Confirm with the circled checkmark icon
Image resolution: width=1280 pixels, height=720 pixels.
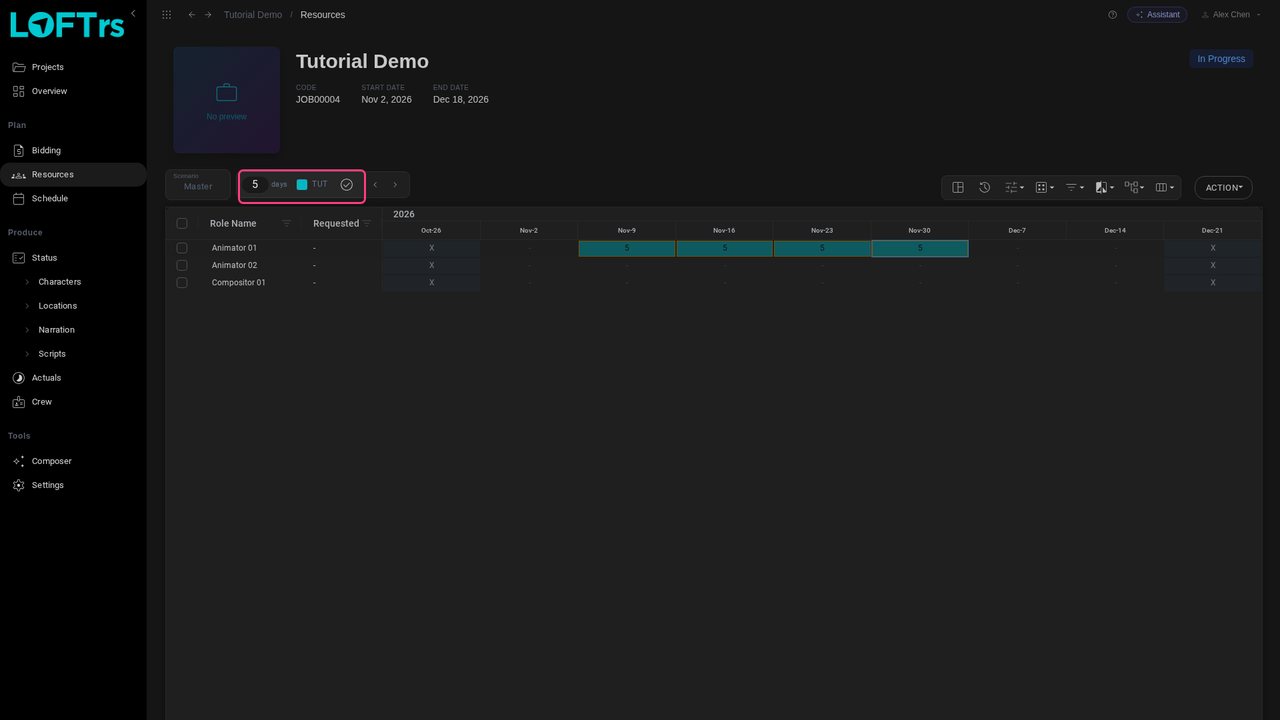tap(346, 185)
